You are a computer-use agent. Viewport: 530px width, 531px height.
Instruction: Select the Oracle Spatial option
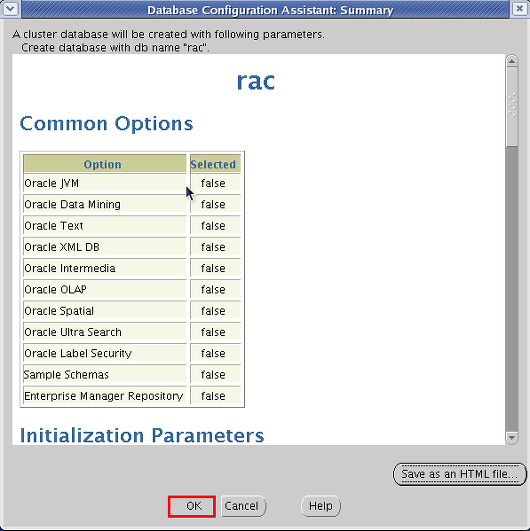105,311
